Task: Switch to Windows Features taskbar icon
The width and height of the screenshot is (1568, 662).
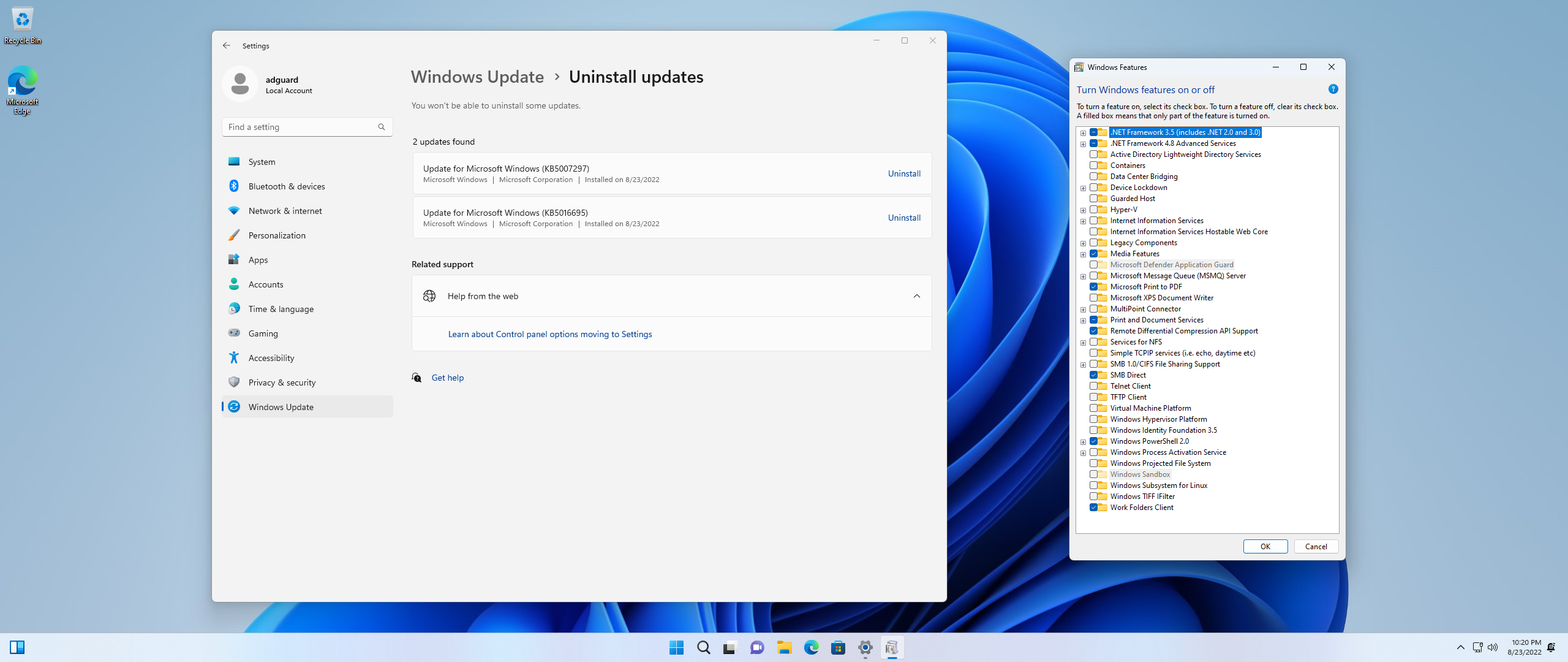Action: (892, 647)
